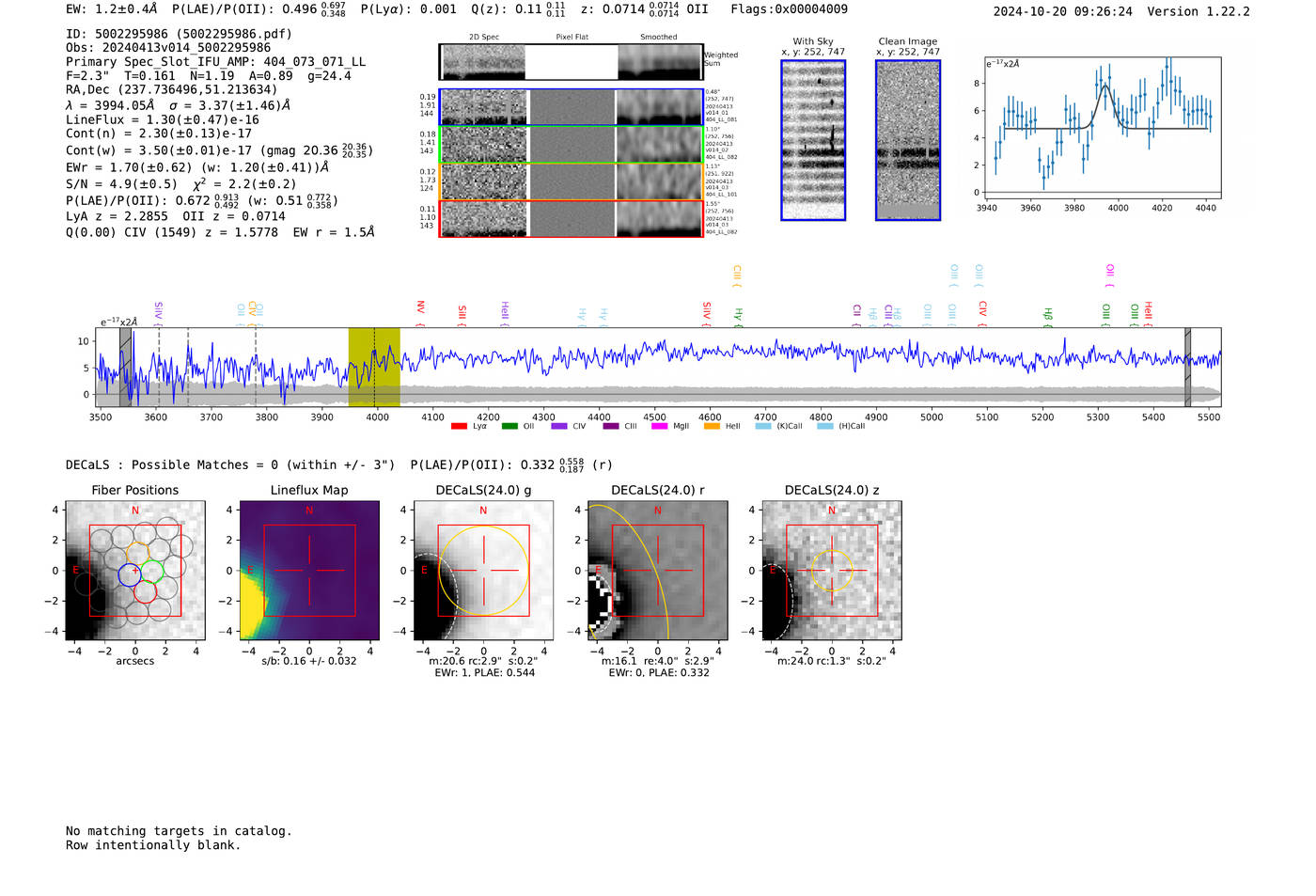
Task: Click the Lyα red legend swatch
Action: click(x=459, y=426)
